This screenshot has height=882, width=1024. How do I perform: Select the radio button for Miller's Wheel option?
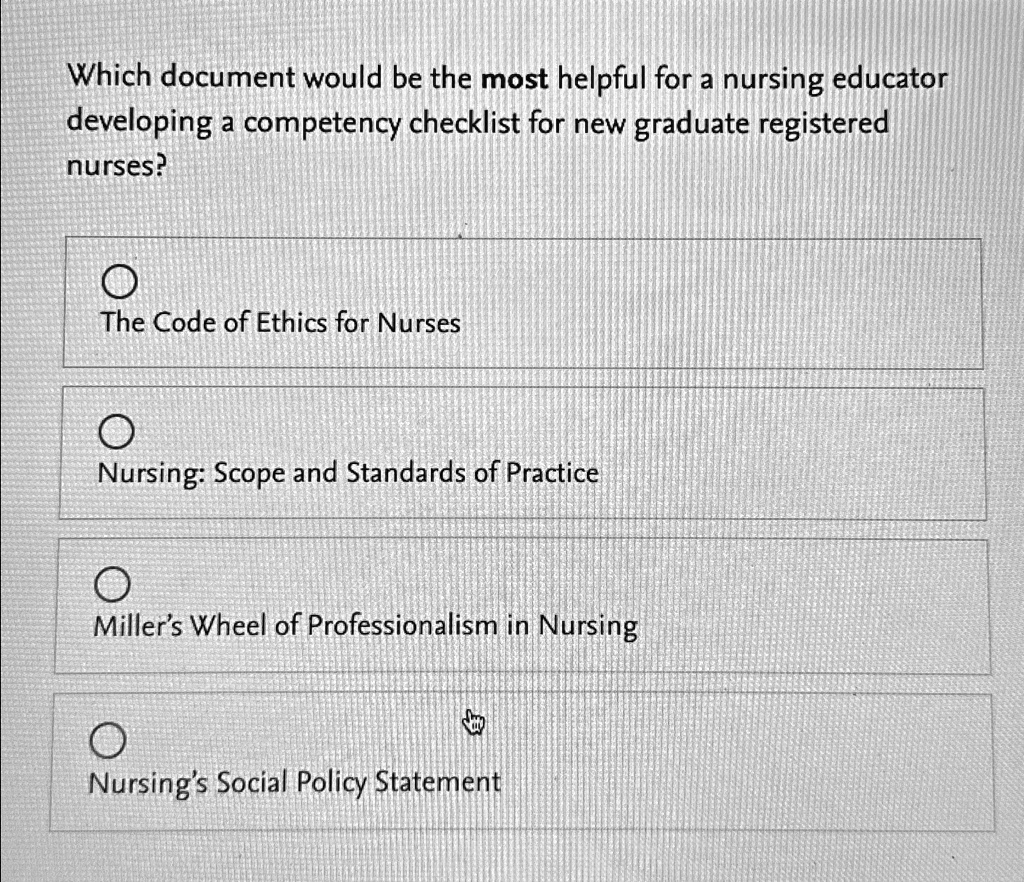[x=114, y=584]
